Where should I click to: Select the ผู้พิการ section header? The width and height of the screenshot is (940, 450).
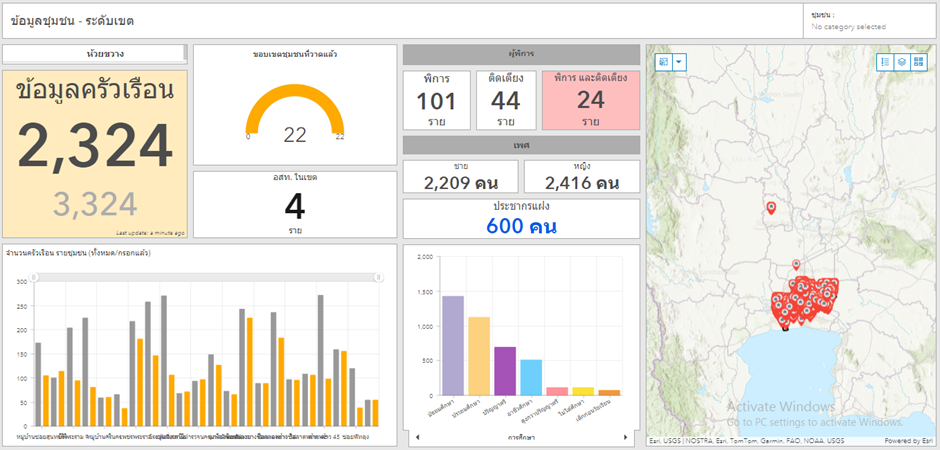coord(521,54)
